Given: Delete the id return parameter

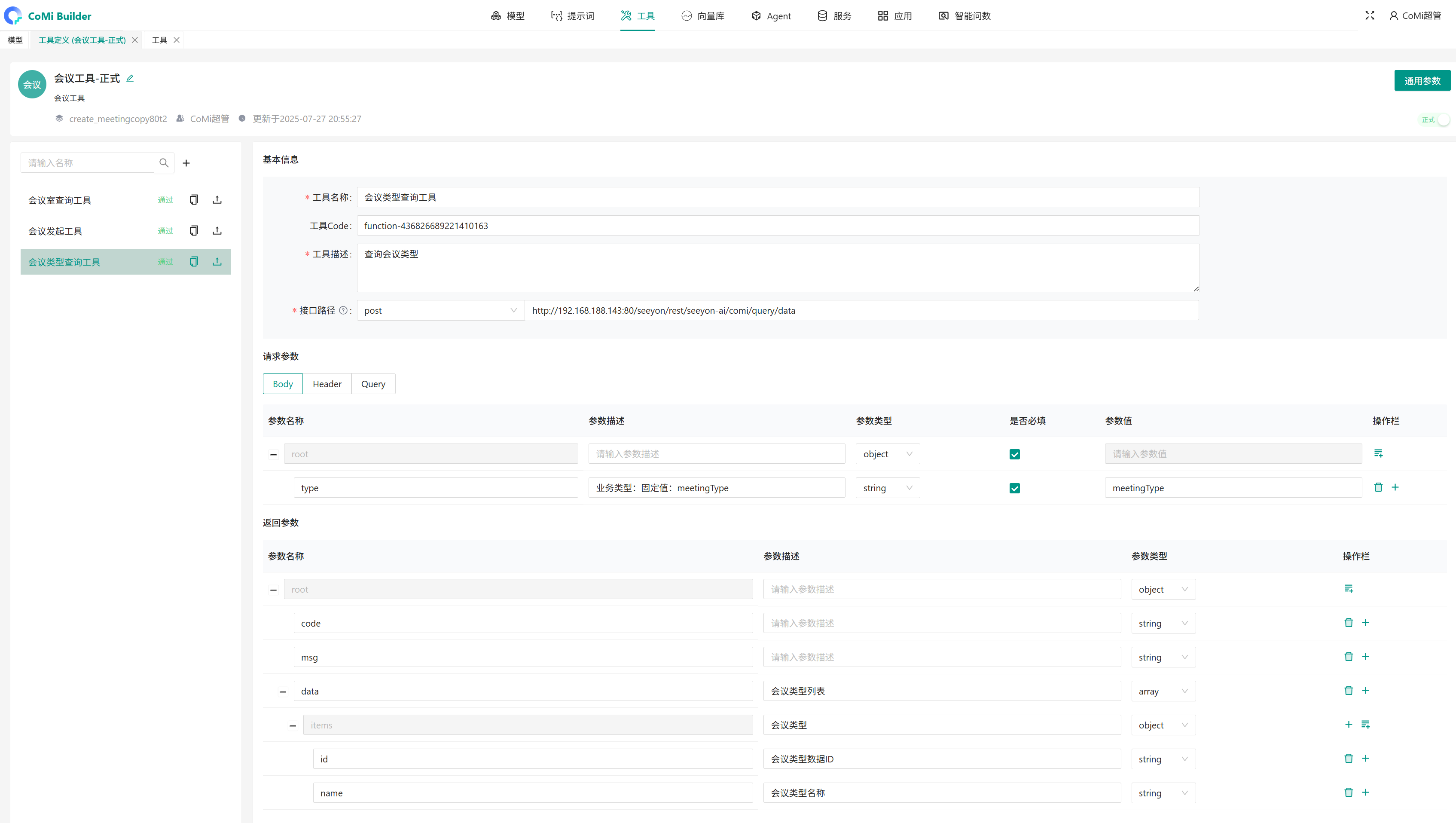Looking at the screenshot, I should click(x=1349, y=759).
